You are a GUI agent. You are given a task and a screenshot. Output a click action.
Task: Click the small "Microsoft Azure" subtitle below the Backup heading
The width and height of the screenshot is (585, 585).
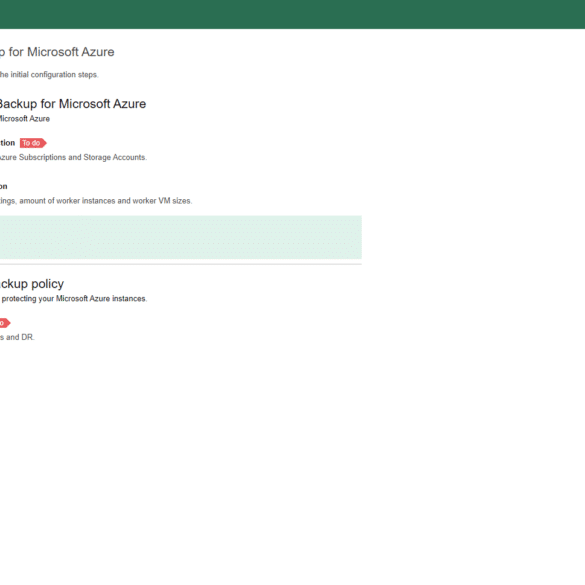[x=25, y=119]
